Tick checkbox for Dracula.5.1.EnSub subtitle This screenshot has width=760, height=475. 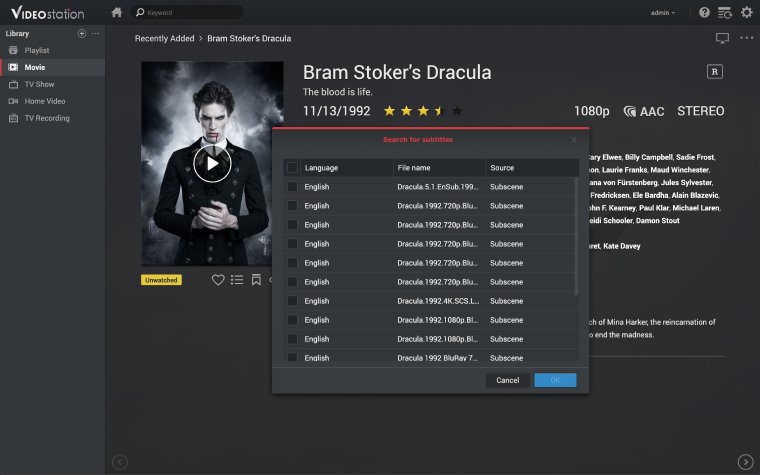point(292,187)
